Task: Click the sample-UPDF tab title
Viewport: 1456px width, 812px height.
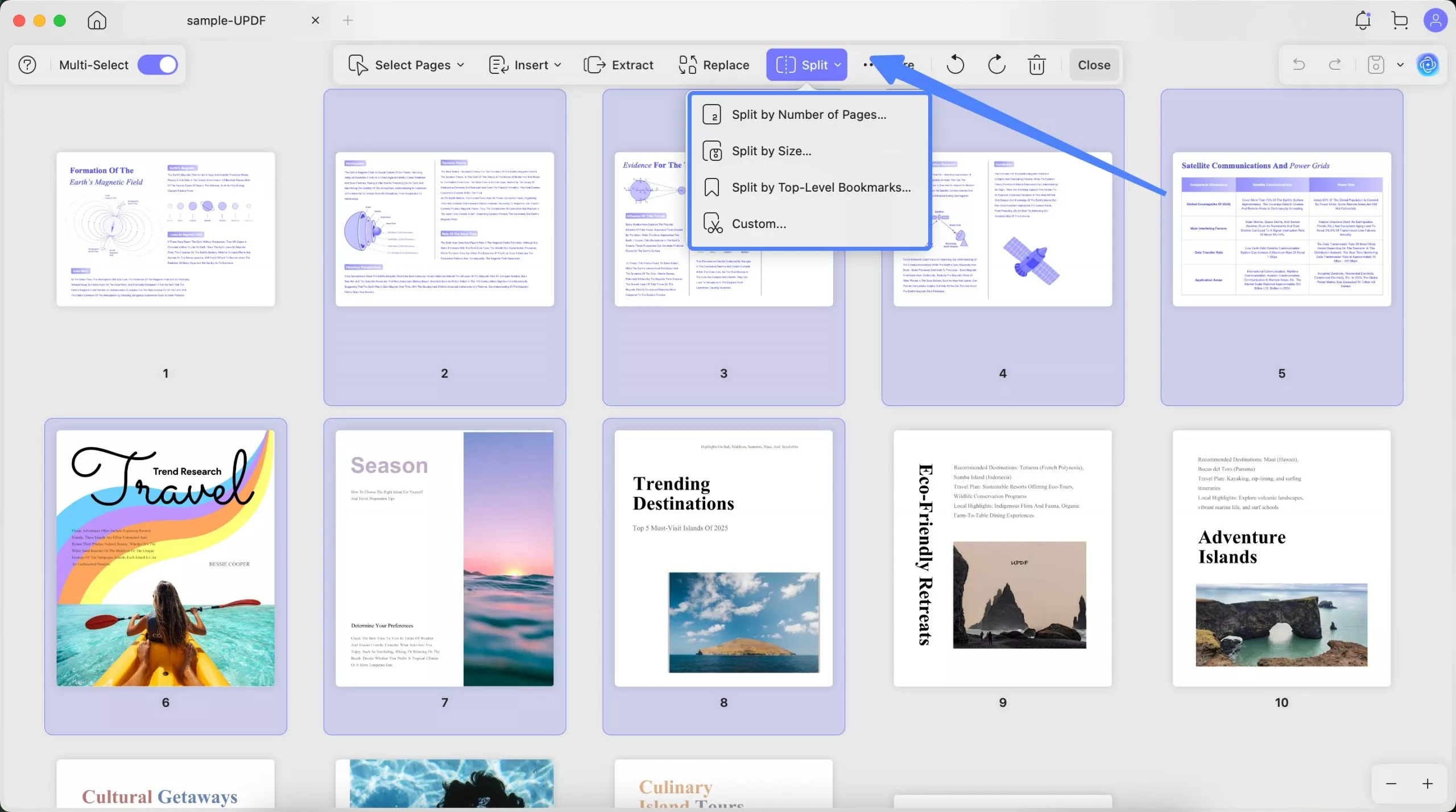Action: 226,20
